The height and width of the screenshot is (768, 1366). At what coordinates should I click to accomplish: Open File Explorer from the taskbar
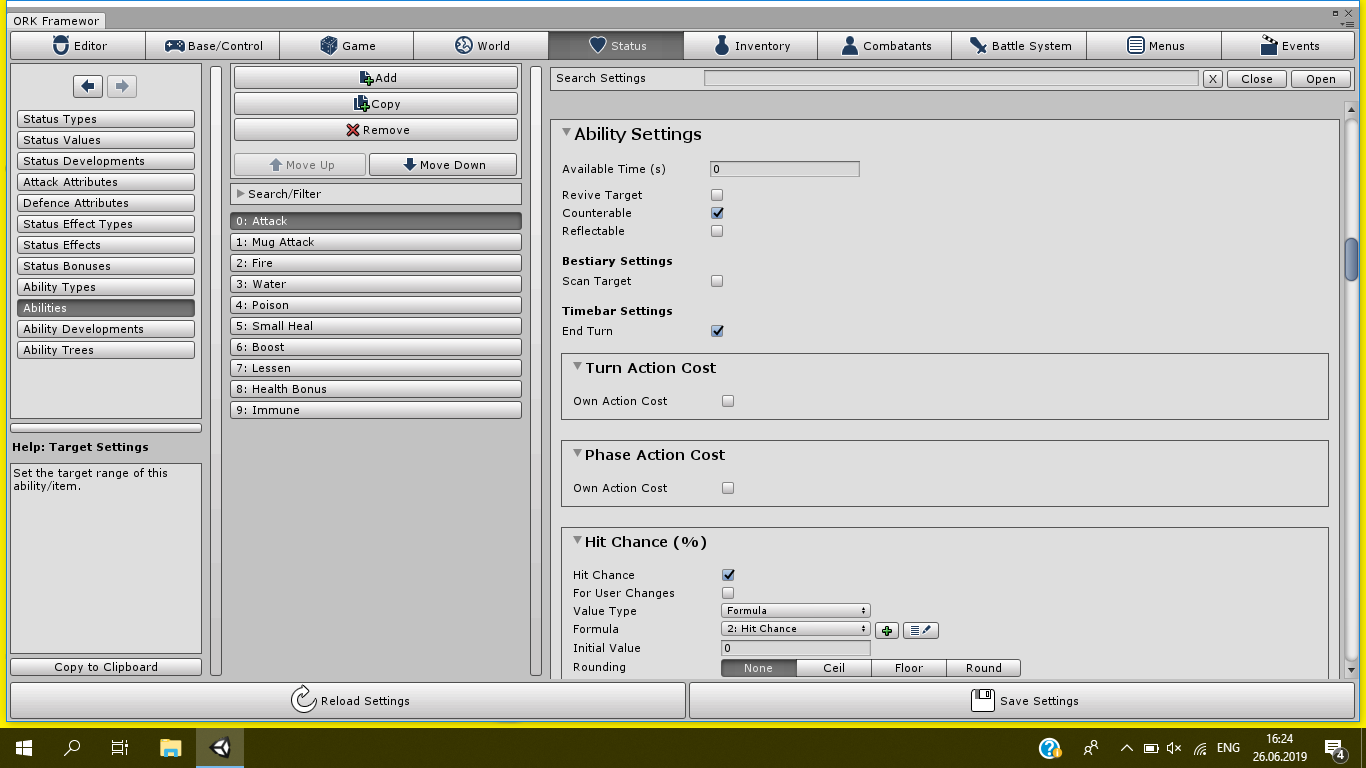pos(171,747)
